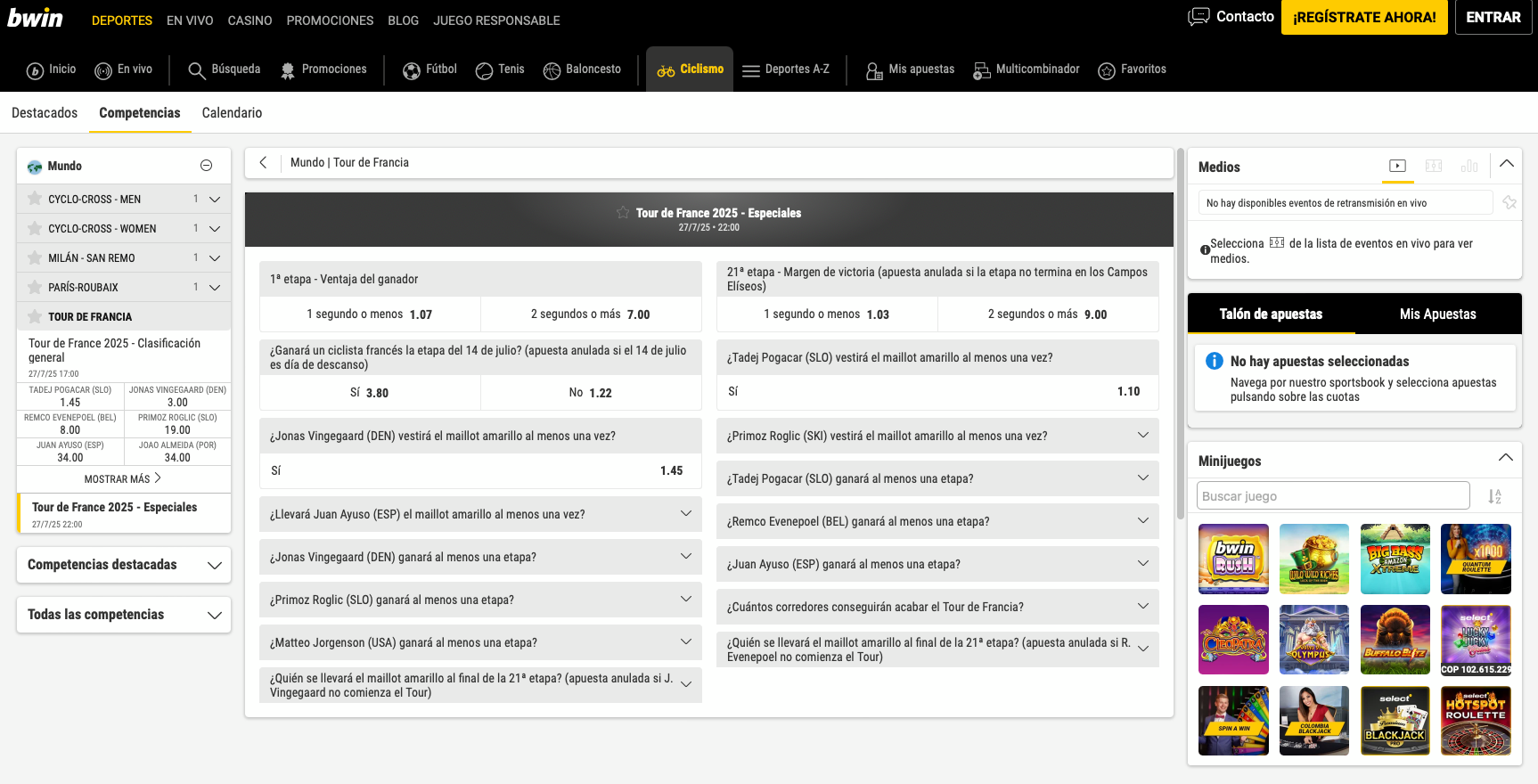Open Big Bass Amazon Xtreme minigame

[1395, 559]
